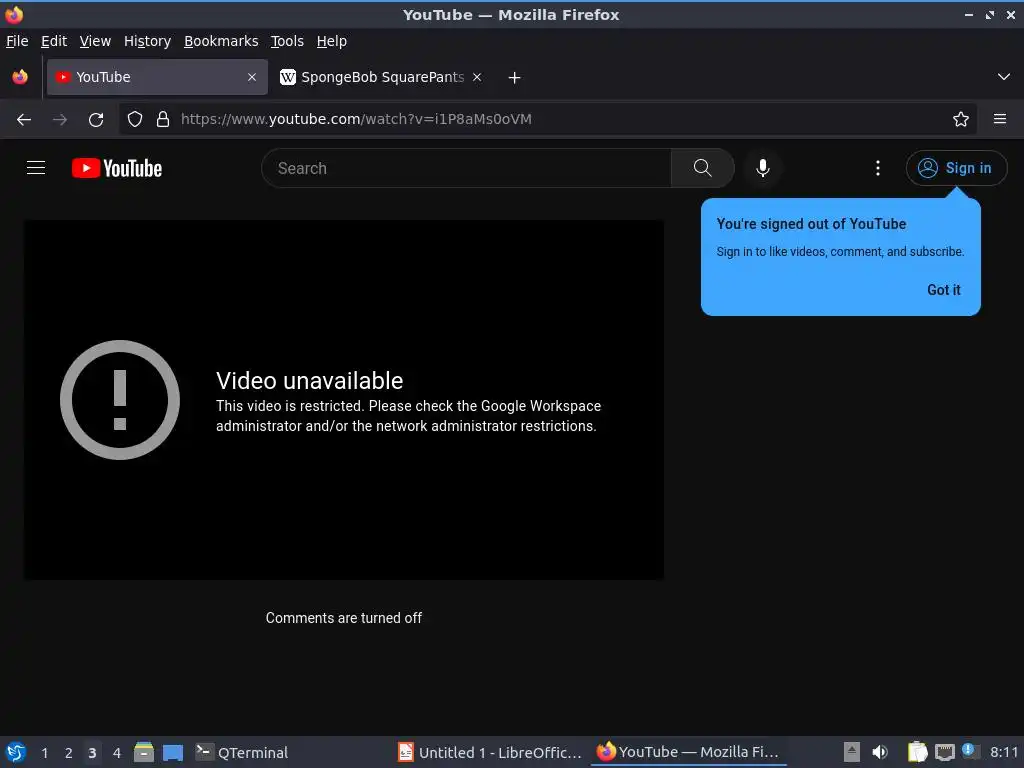Open the Tools menu

click(x=287, y=41)
